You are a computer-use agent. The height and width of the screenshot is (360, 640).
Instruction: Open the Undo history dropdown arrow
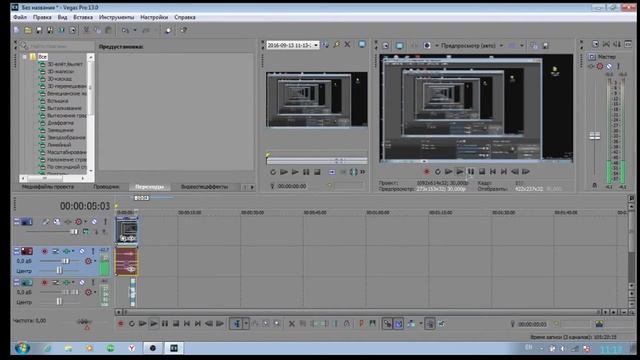tap(135, 30)
